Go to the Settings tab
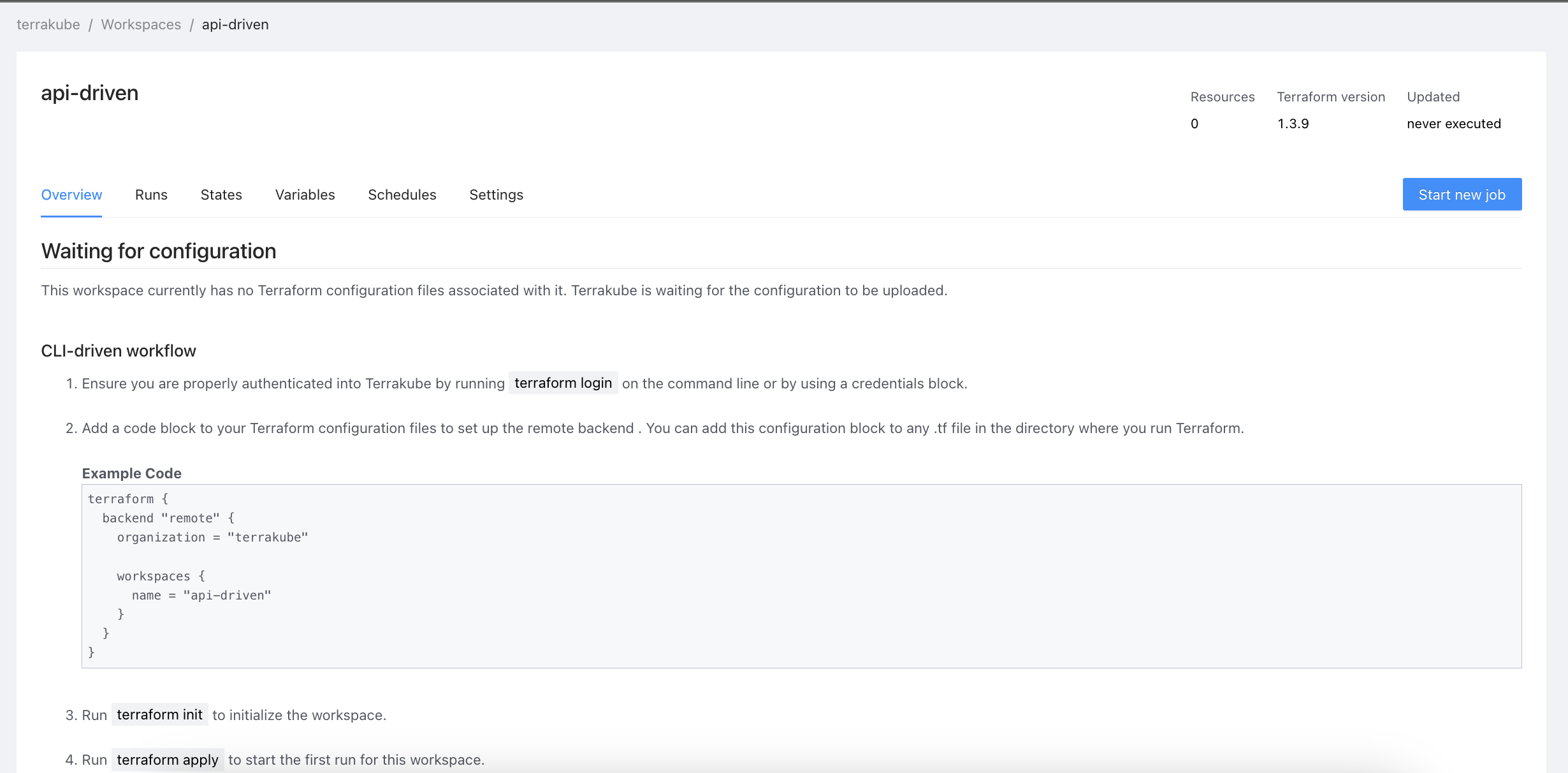This screenshot has height=773, width=1568. tap(496, 195)
